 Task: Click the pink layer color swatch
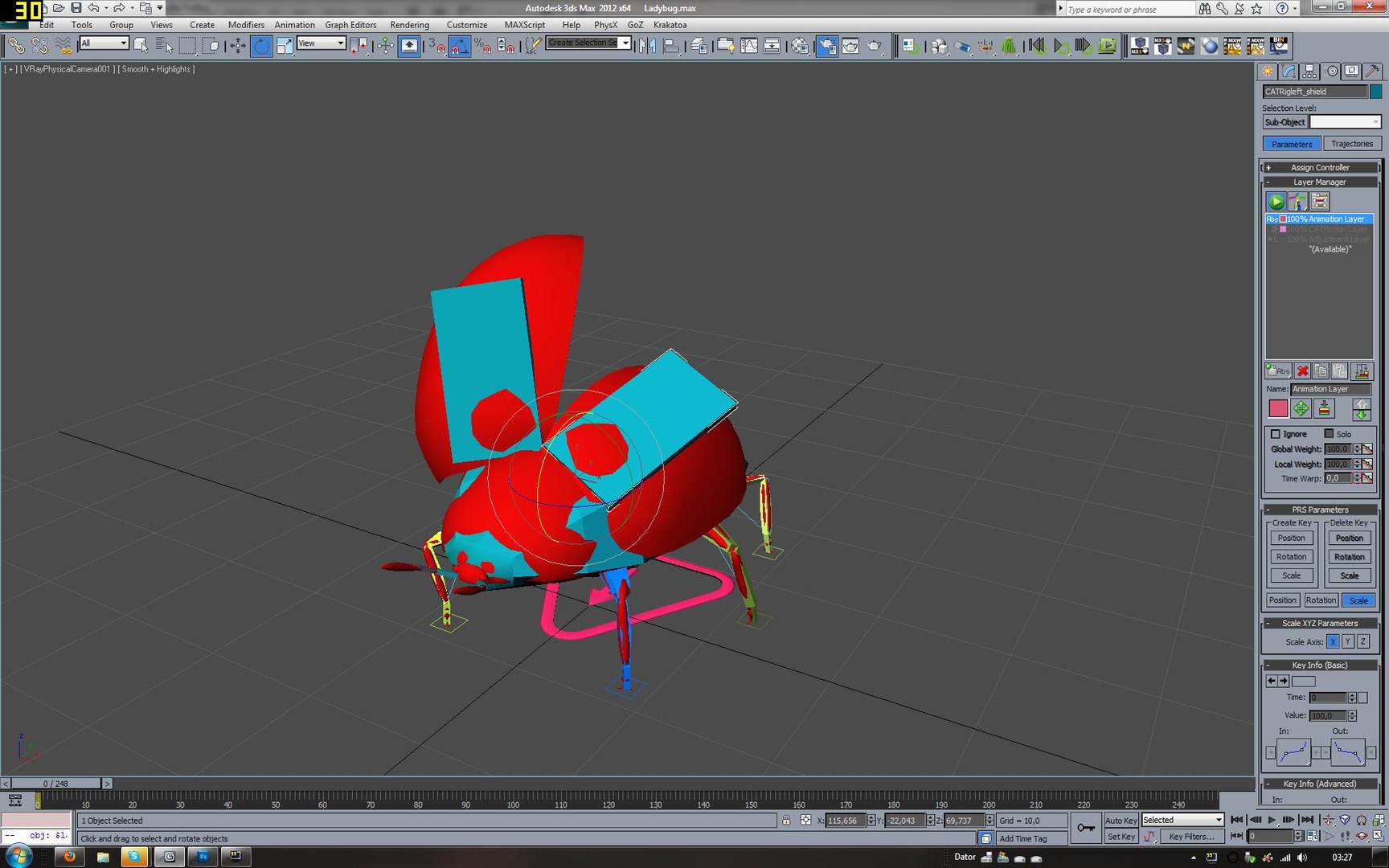pyautogui.click(x=1278, y=409)
